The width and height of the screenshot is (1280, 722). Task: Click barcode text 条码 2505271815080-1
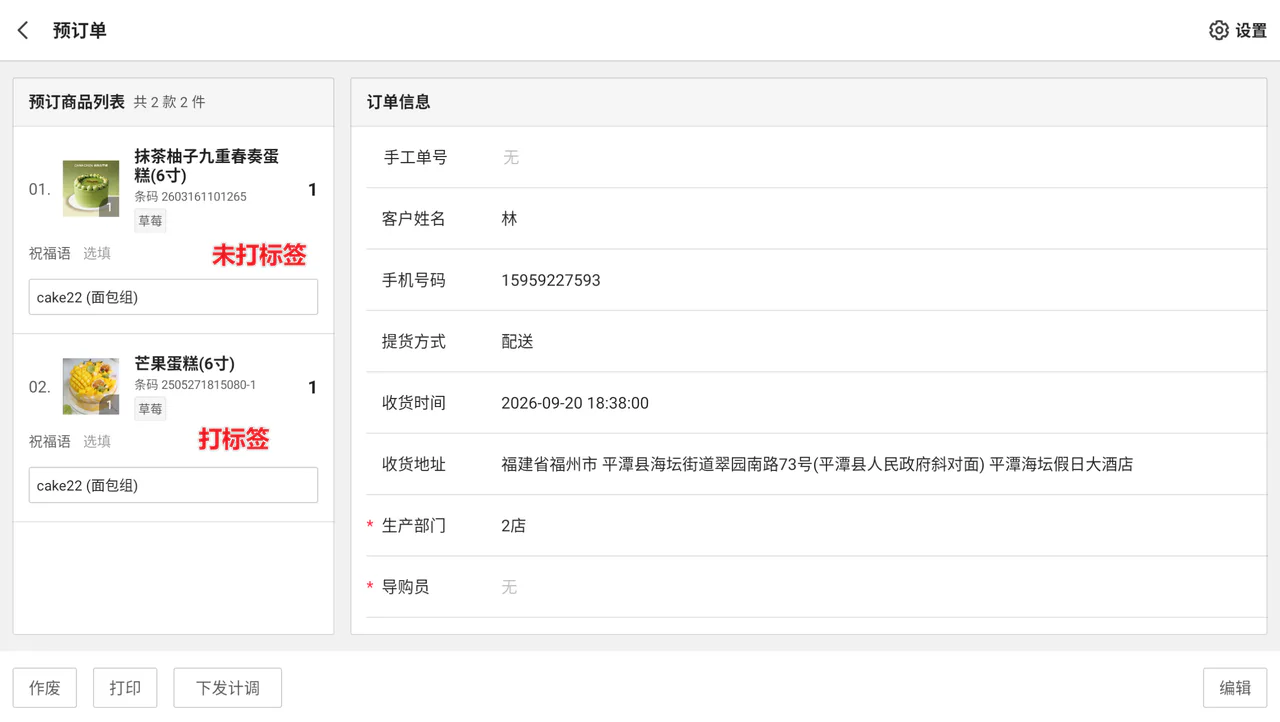click(196, 385)
